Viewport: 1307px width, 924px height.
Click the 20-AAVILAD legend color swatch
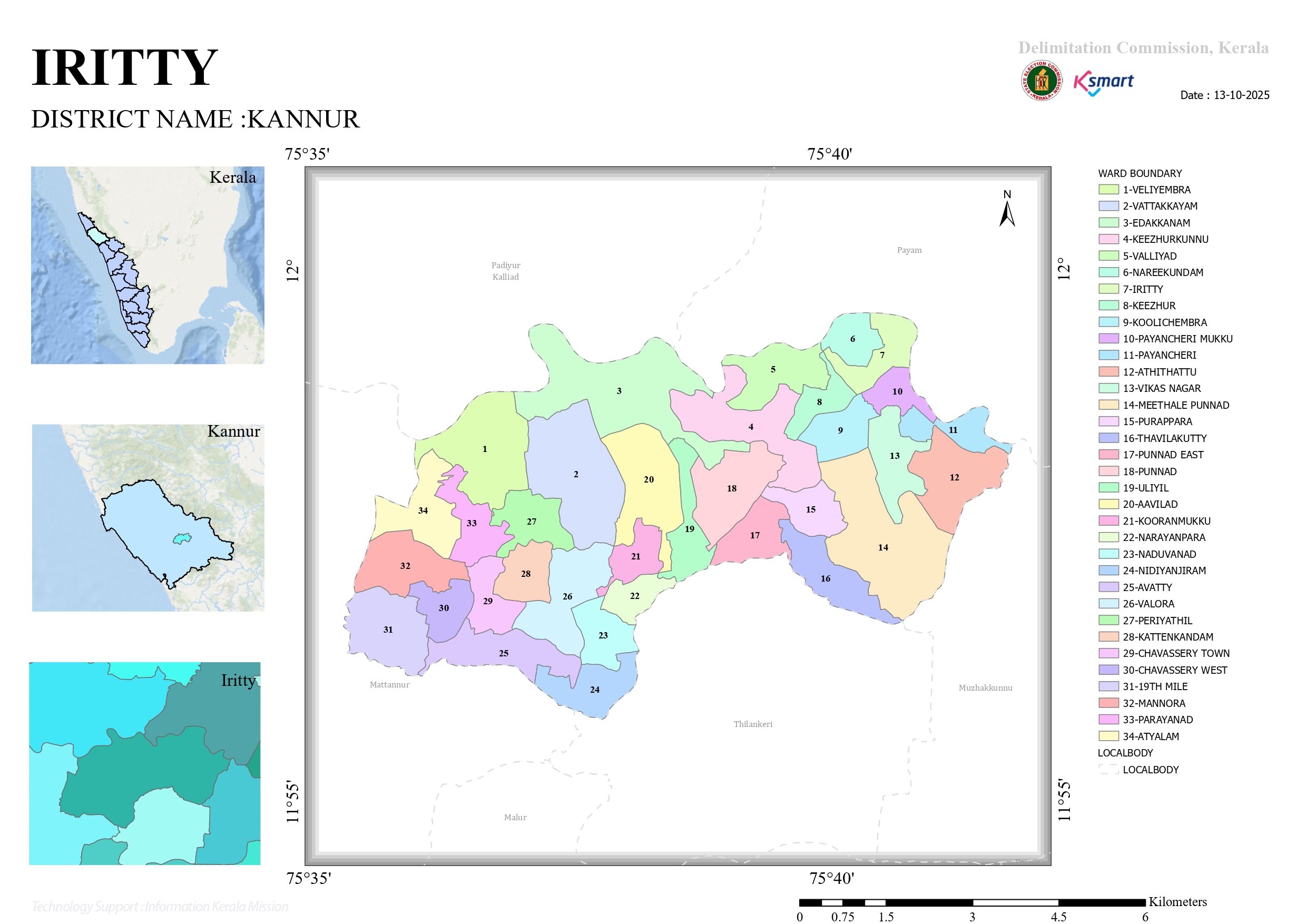1108,504
